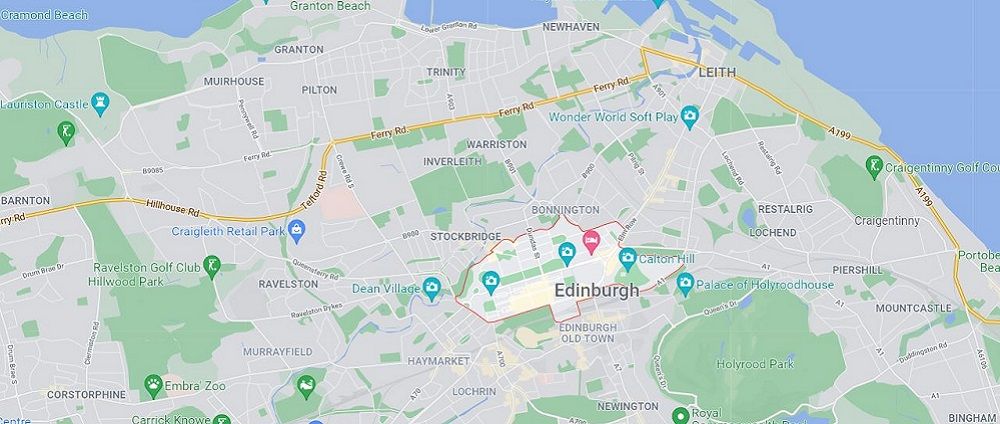Click the Ravelston Golf Club golf icon
Viewport: 1000px width, 424px height.
[x=211, y=266]
